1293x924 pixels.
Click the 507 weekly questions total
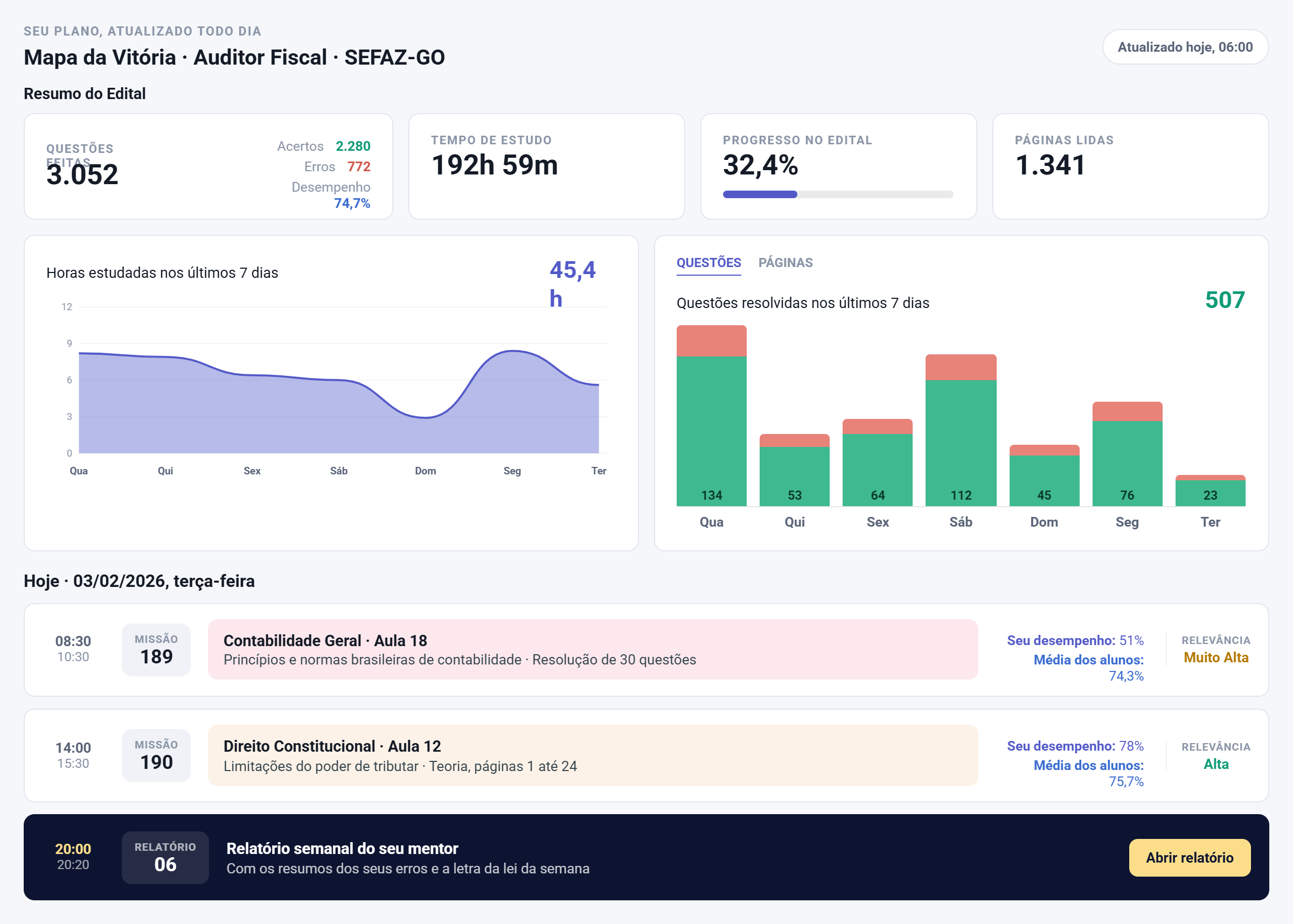point(1225,300)
